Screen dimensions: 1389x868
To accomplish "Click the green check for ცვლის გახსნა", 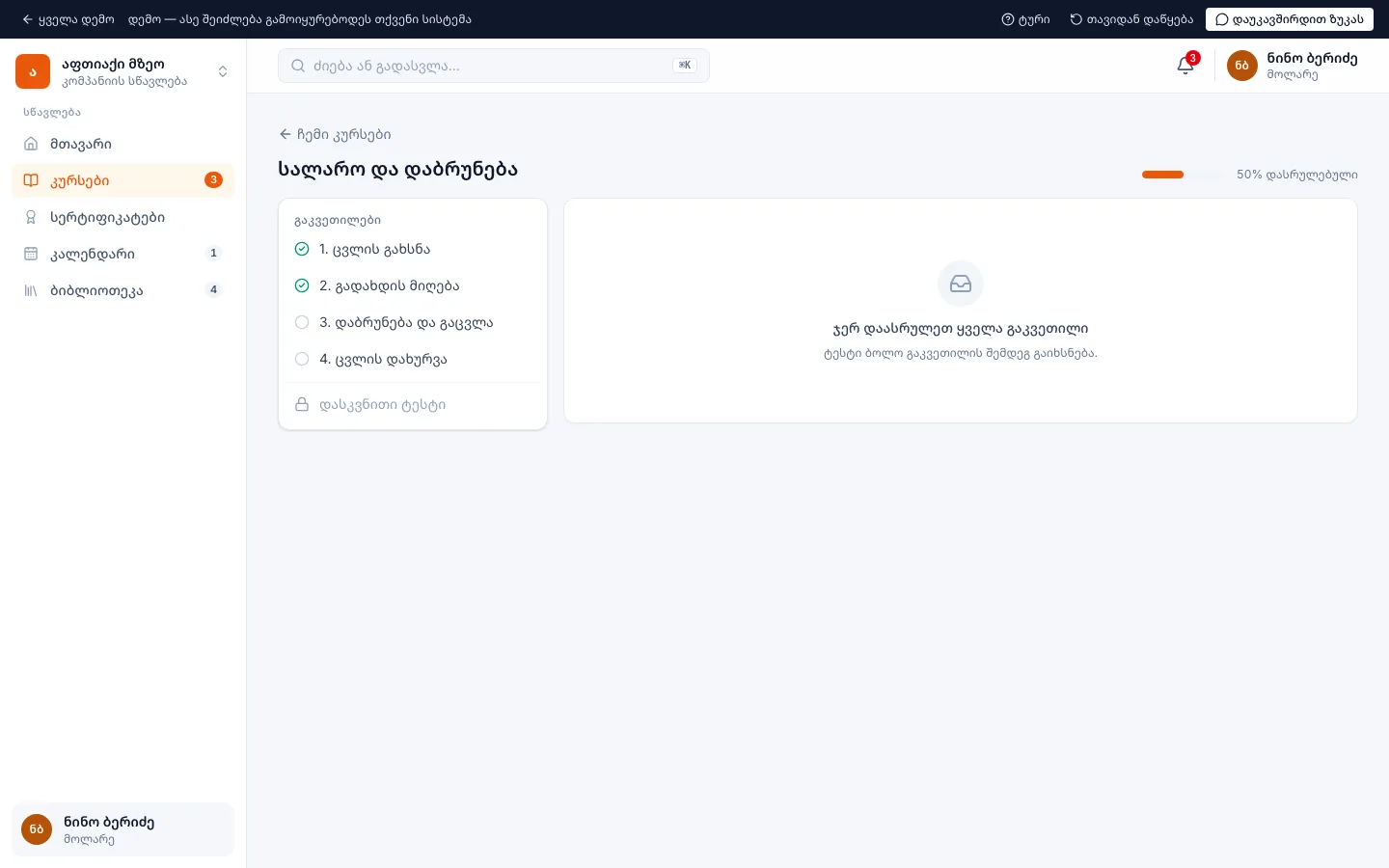I will pyautogui.click(x=302, y=249).
